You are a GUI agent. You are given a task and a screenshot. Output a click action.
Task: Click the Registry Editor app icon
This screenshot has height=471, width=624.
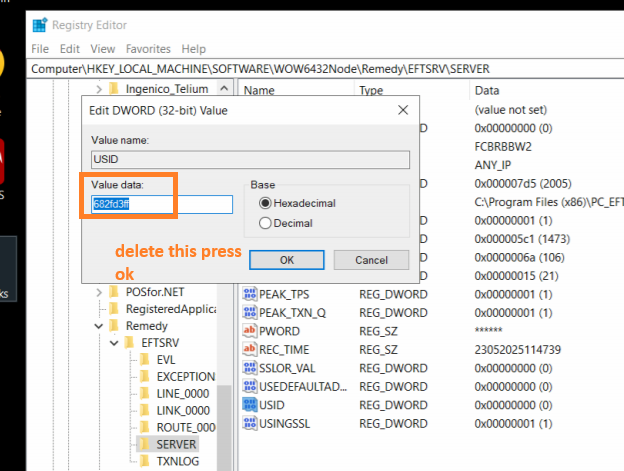(40, 25)
